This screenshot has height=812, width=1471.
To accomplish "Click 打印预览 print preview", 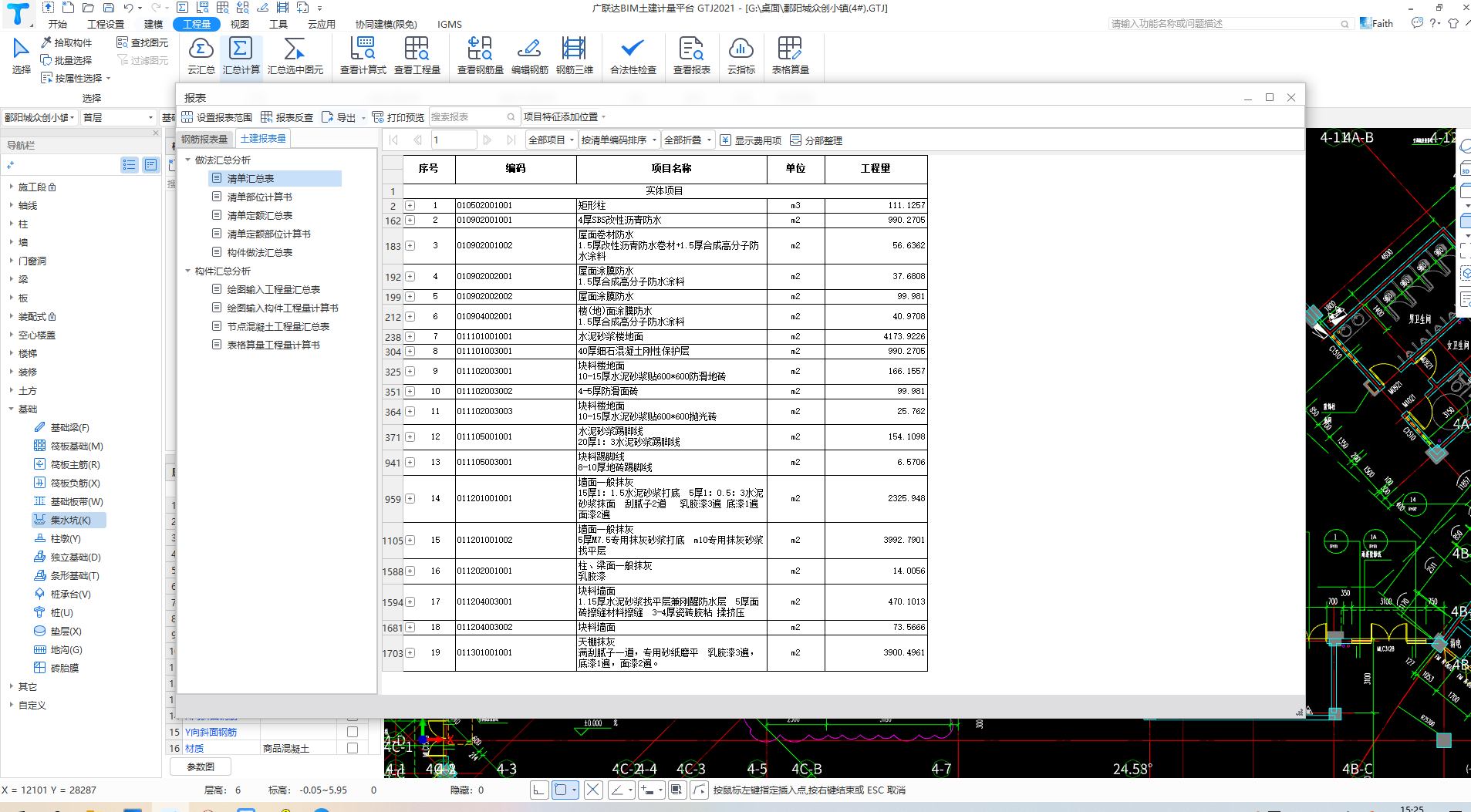I will [398, 117].
